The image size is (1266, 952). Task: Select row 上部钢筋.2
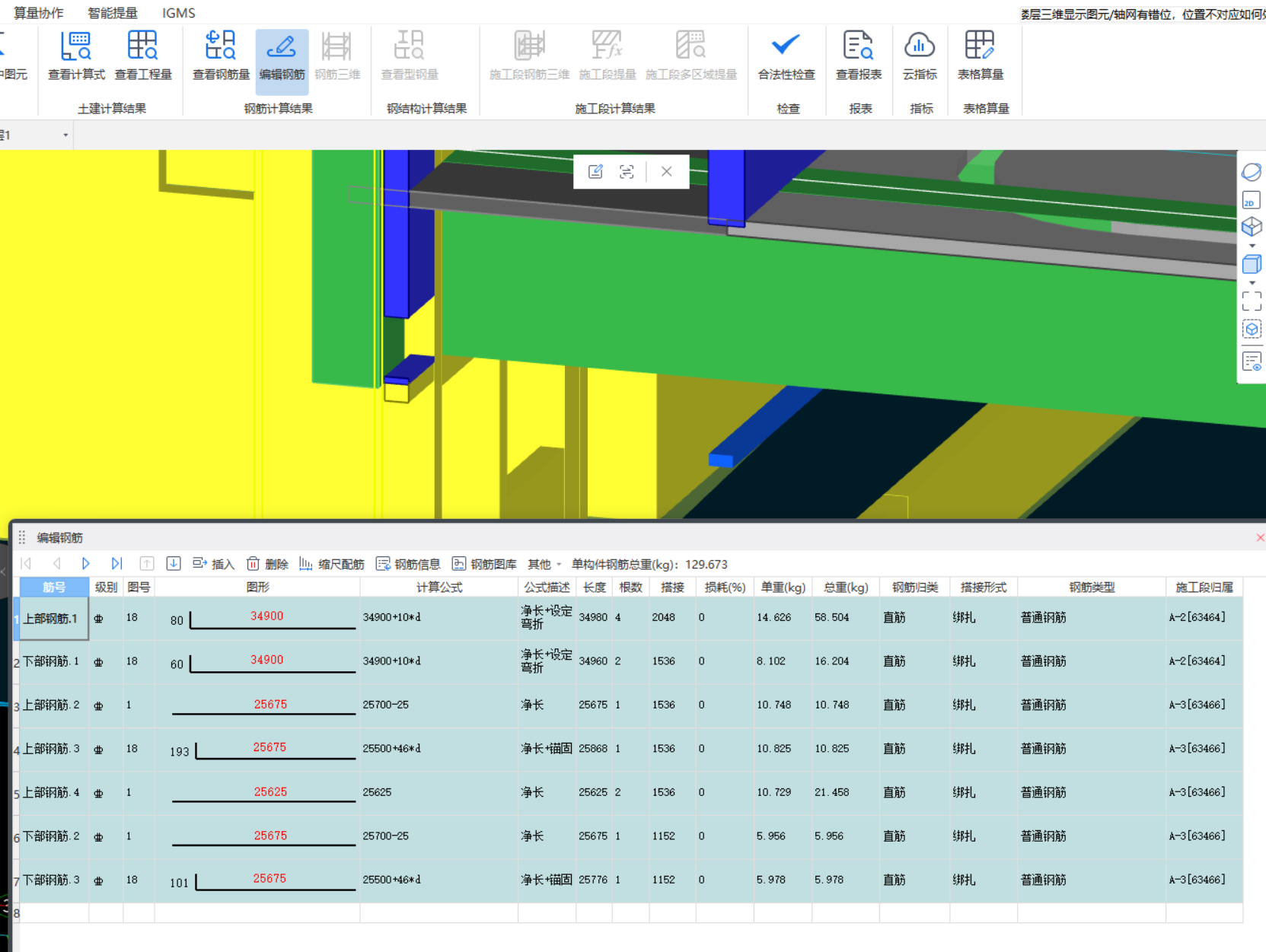pyautogui.click(x=54, y=705)
